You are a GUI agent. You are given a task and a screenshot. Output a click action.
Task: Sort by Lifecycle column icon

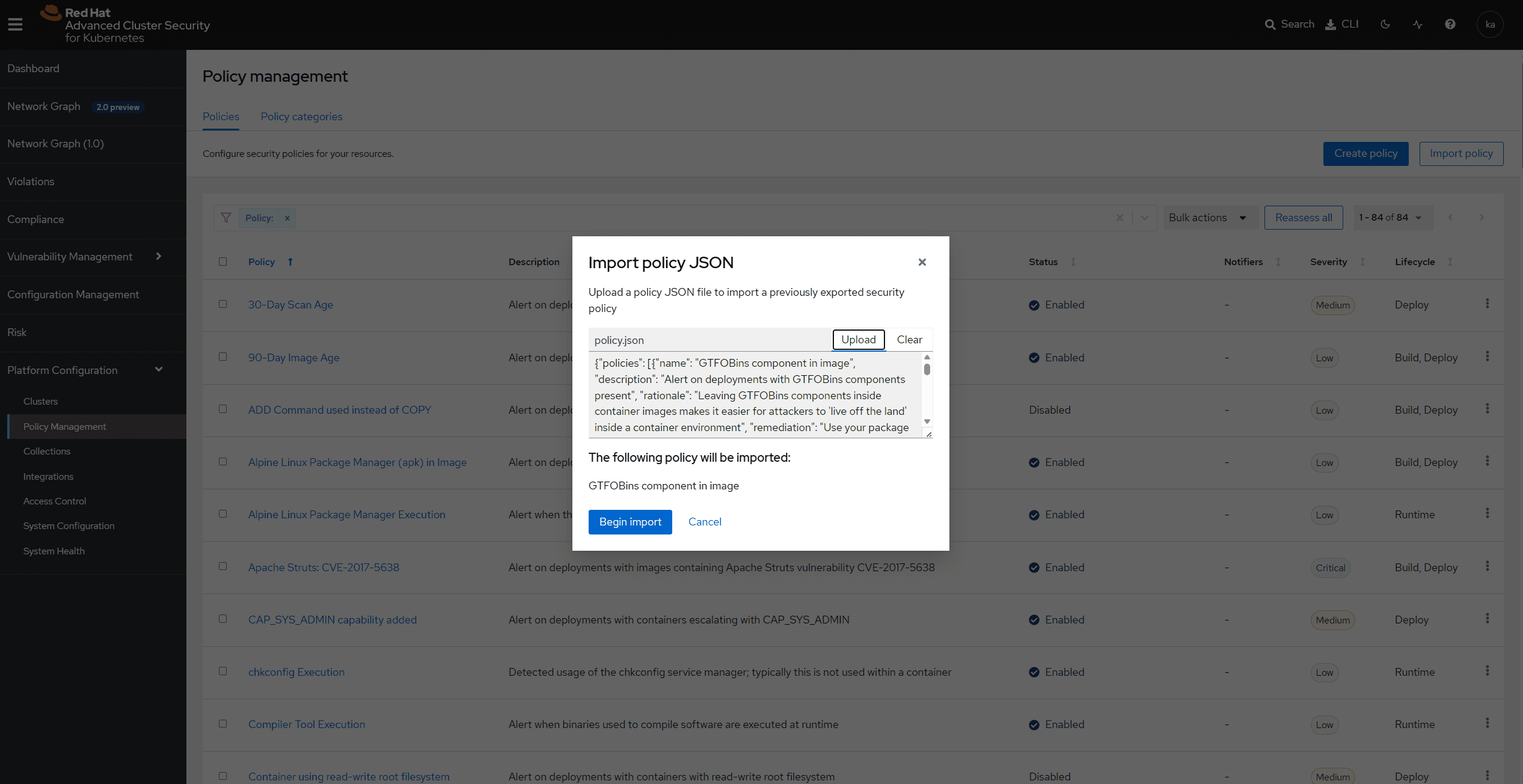(1450, 262)
